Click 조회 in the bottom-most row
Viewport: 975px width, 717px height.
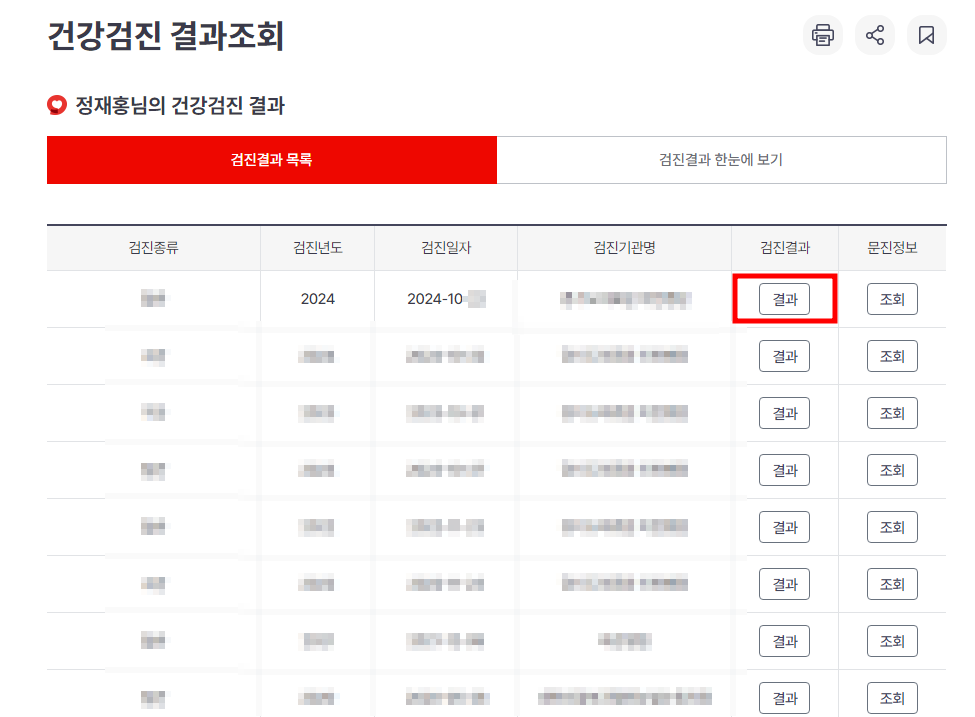click(x=891, y=697)
